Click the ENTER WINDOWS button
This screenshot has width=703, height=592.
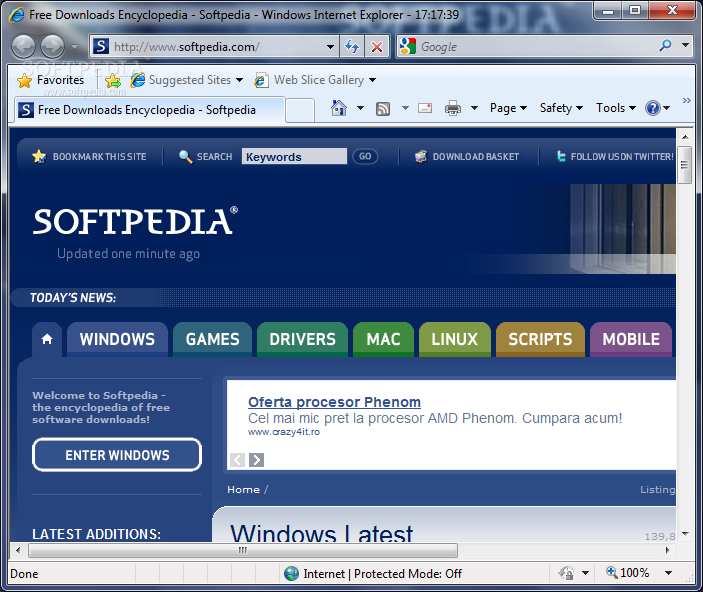point(117,455)
